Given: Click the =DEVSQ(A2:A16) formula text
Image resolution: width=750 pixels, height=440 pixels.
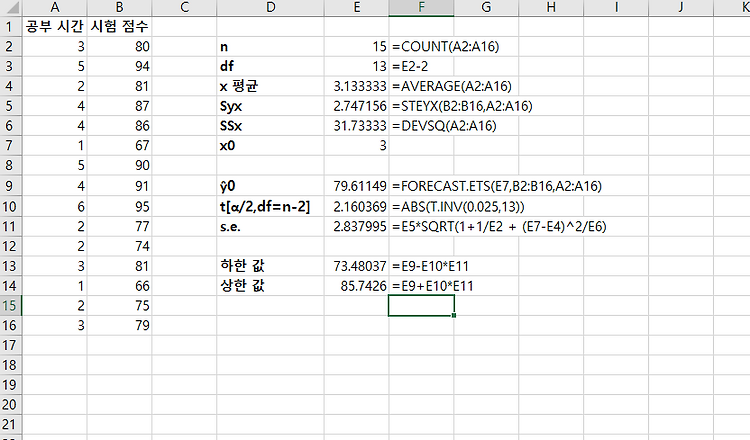Looking at the screenshot, I should point(444,126).
